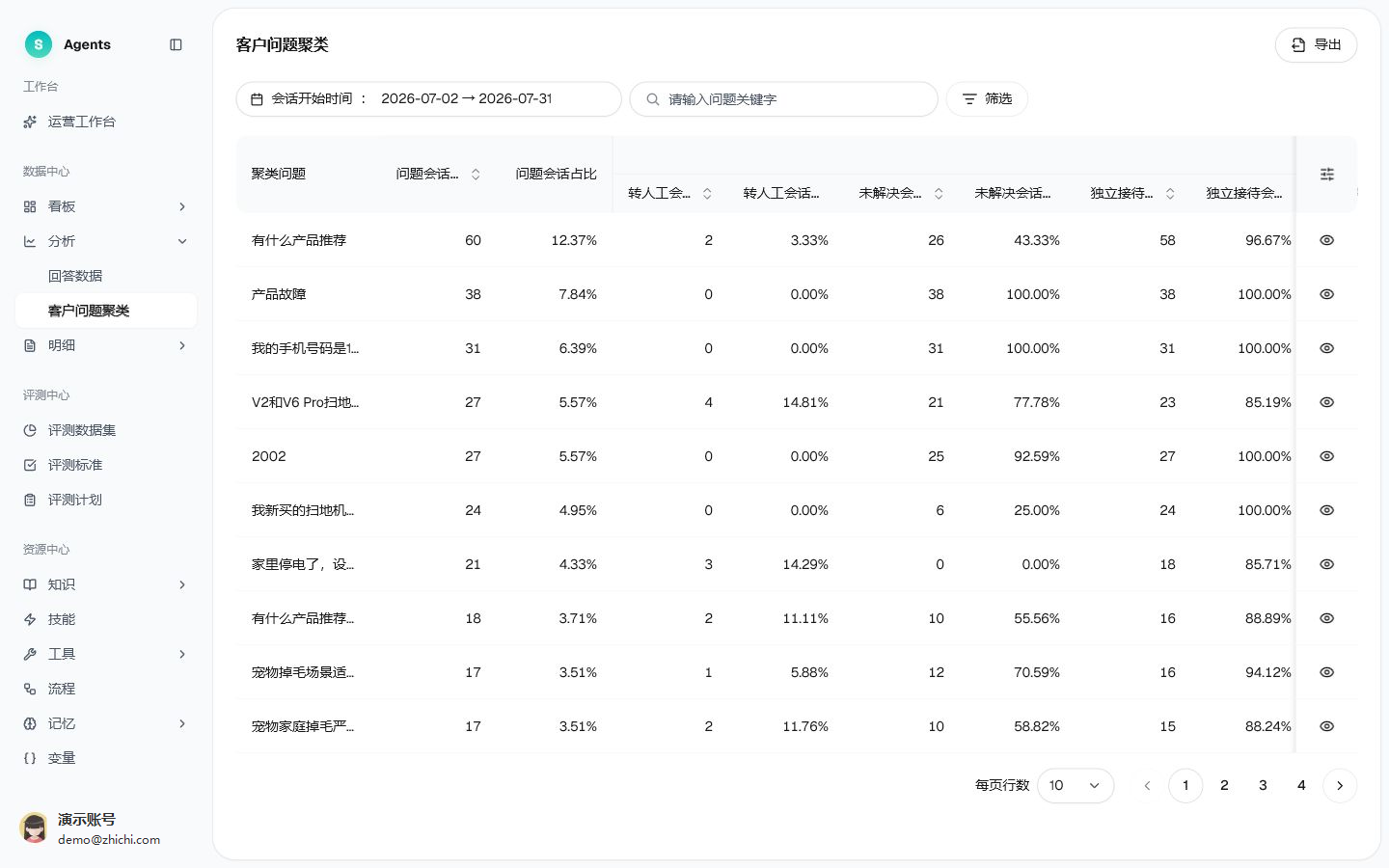Expand the 记忆 menu chevron
This screenshot has height=868, width=1389.
click(x=182, y=723)
